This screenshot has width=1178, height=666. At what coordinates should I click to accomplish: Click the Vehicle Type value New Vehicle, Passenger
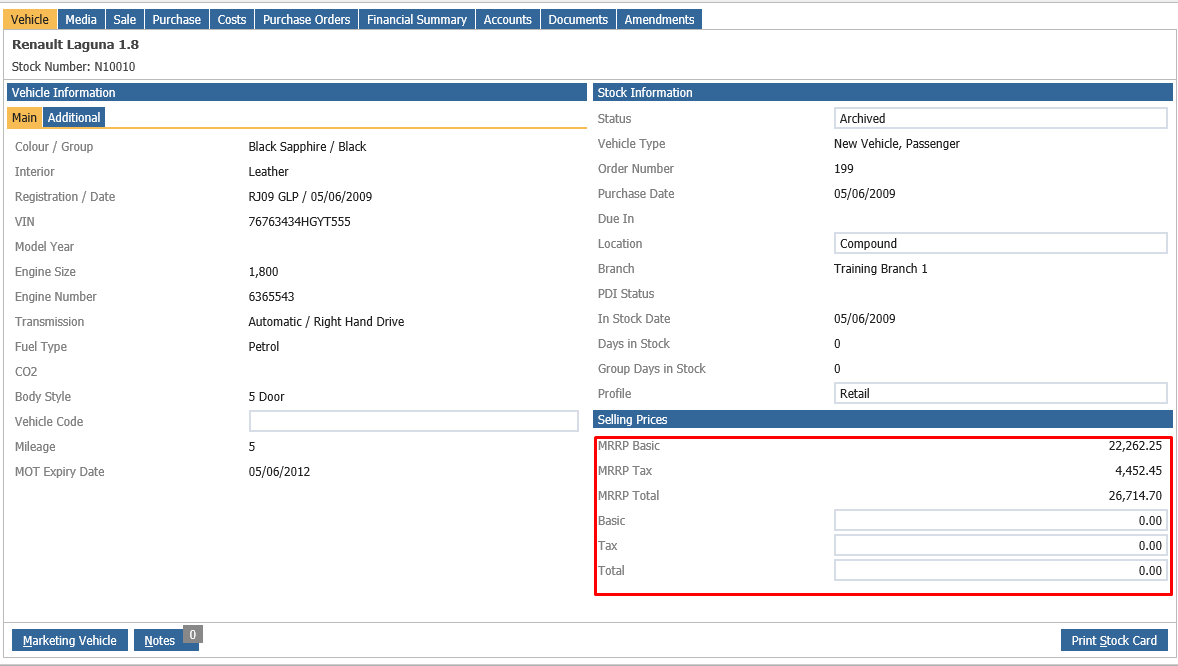[897, 144]
